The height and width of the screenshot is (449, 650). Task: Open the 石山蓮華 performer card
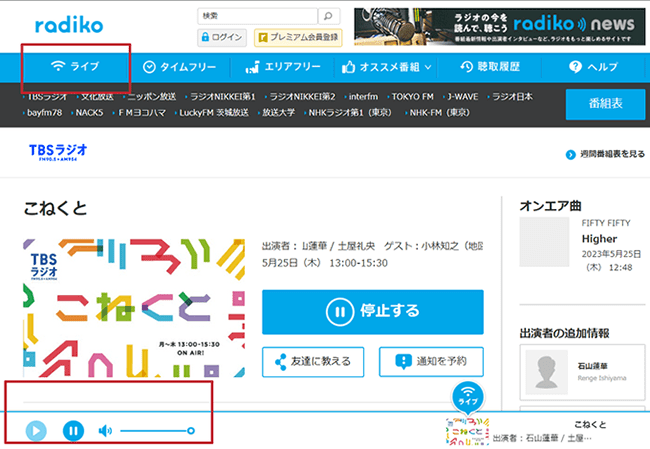tap(582, 372)
